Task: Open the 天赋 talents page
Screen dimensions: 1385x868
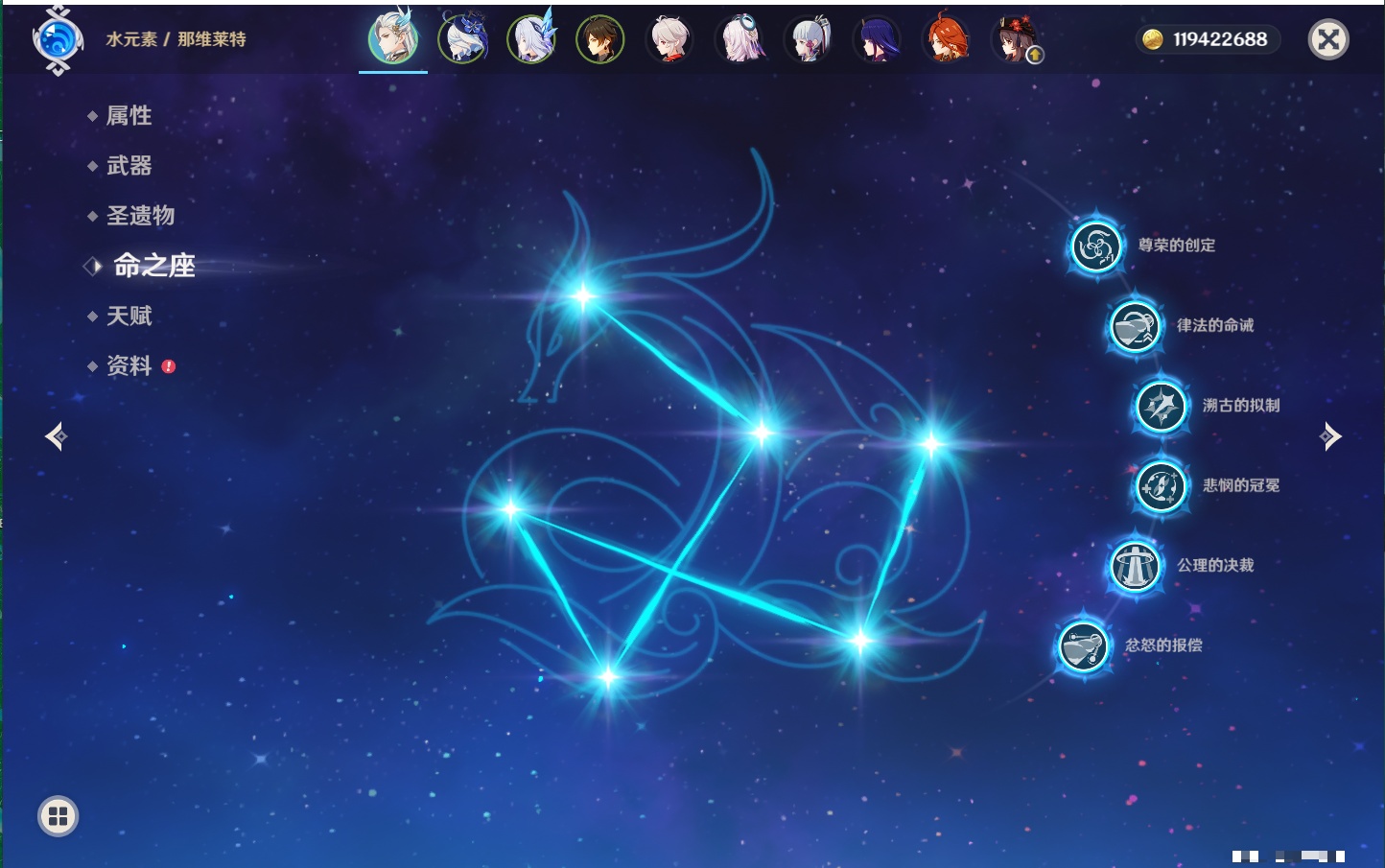Action: tap(129, 316)
